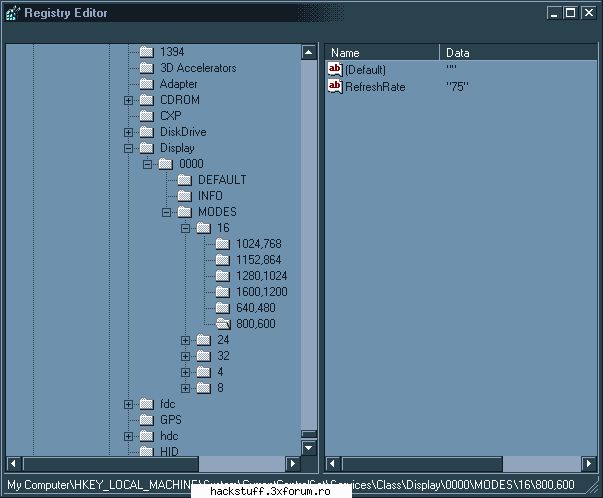Viewport: 603px width, 498px height.
Task: Click the Adapter folder icon
Action: [x=147, y=84]
